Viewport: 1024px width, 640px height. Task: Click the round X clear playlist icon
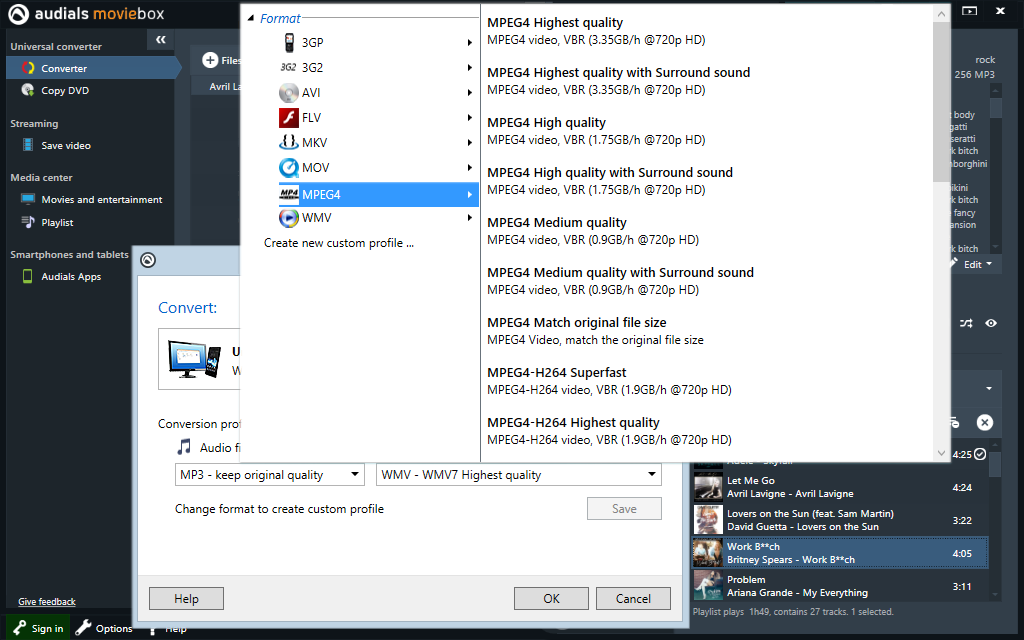(x=985, y=423)
